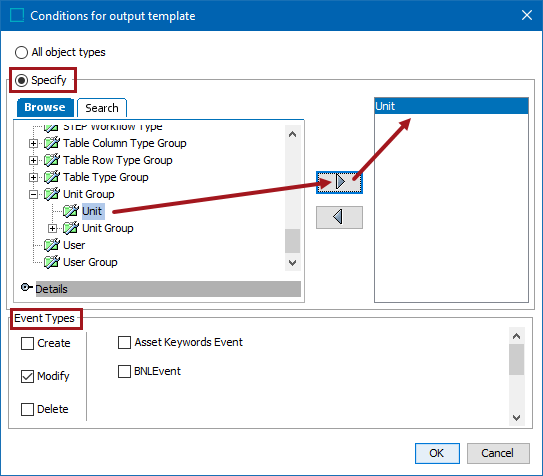The width and height of the screenshot is (543, 476).
Task: Click the left-arrow remove button
Action: [339, 217]
